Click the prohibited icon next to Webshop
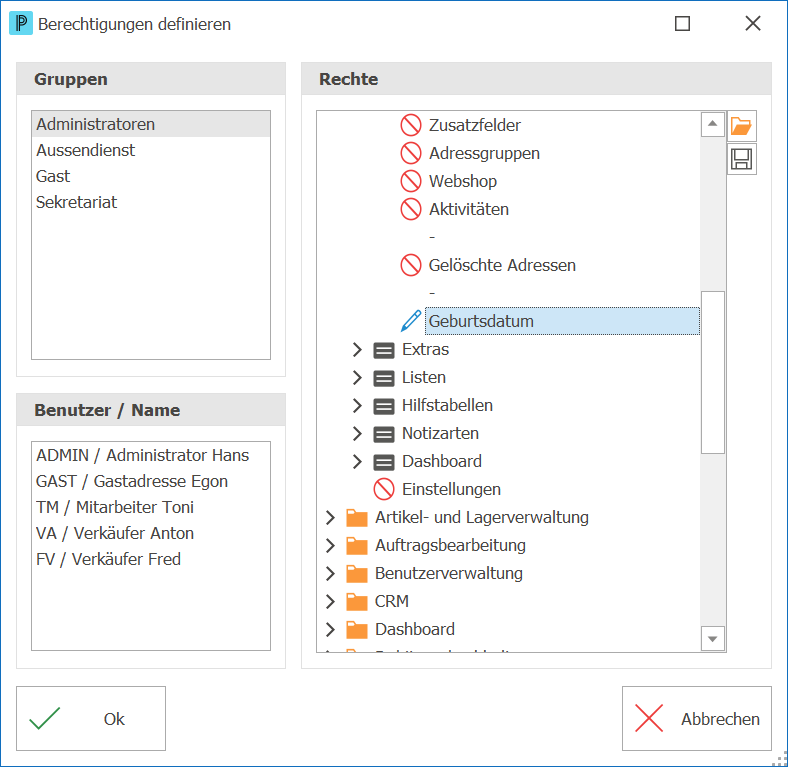The height and width of the screenshot is (767, 788). pos(411,181)
